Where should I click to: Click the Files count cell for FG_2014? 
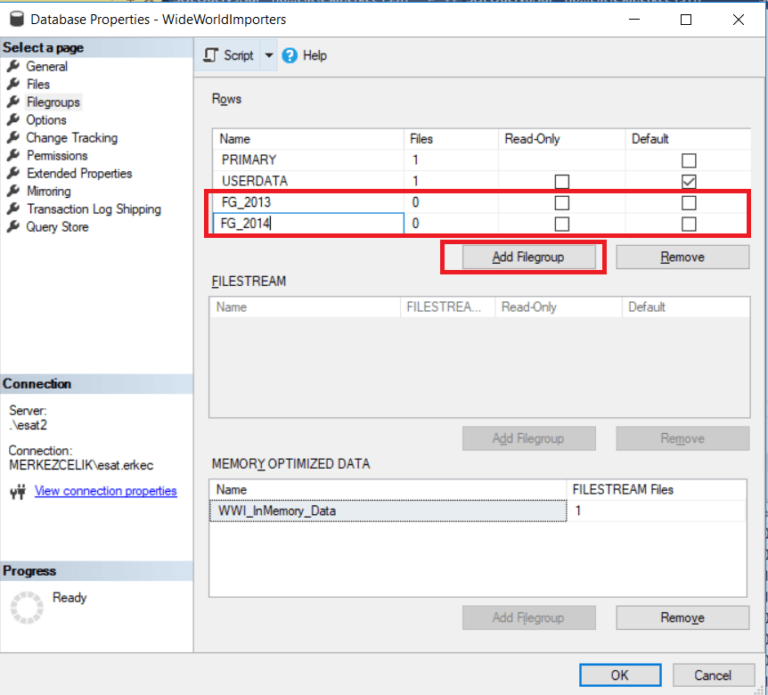coord(451,223)
